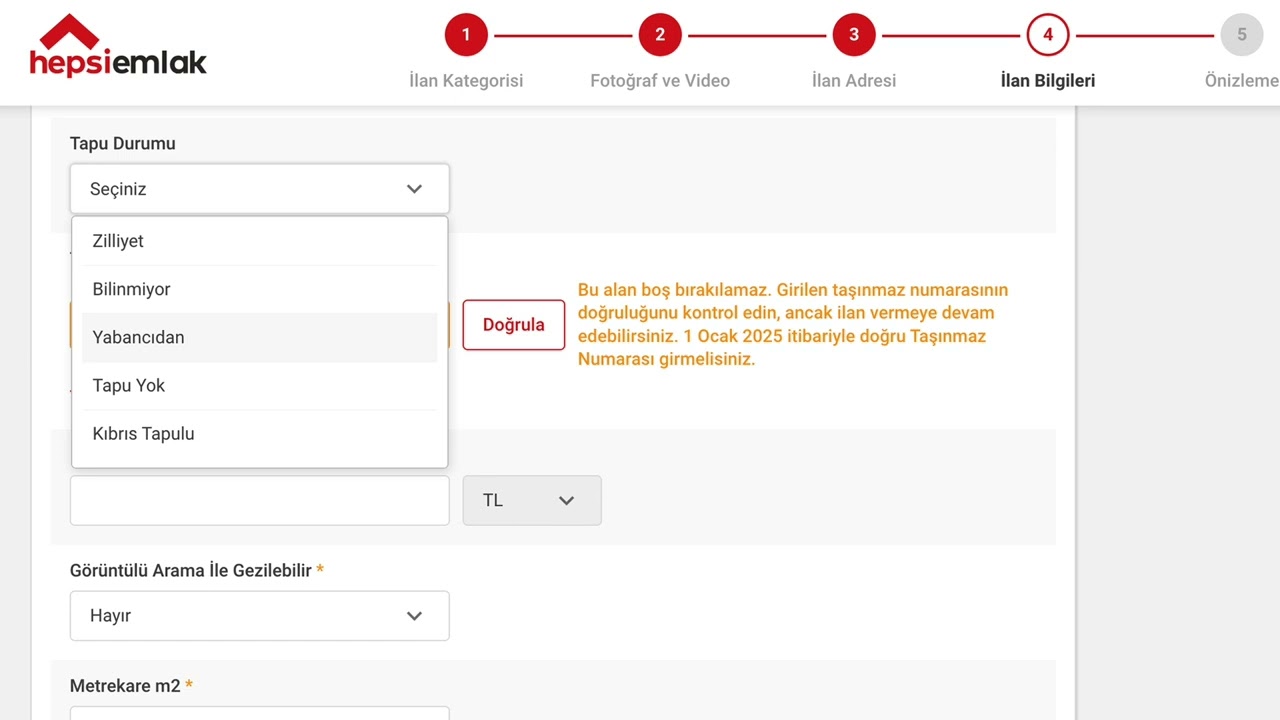This screenshot has width=1280, height=720.
Task: Open İlan Adresi step label
Action: point(854,81)
